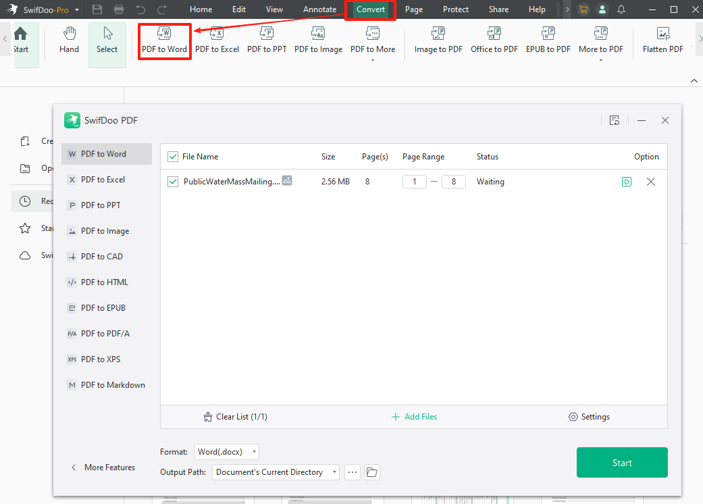Click Add Files link
The height and width of the screenshot is (504, 703).
pos(414,417)
